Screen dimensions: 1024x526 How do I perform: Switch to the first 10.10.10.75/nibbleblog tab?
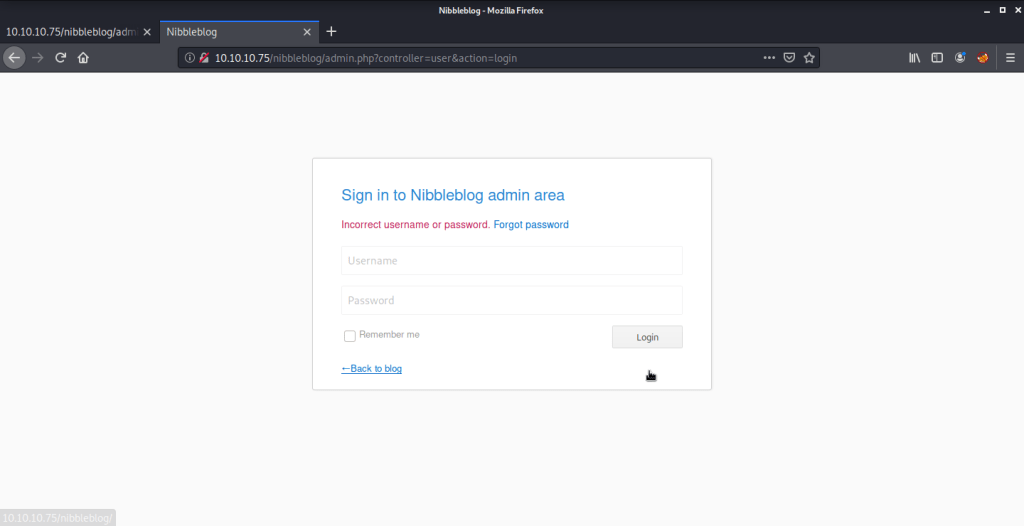click(x=70, y=32)
